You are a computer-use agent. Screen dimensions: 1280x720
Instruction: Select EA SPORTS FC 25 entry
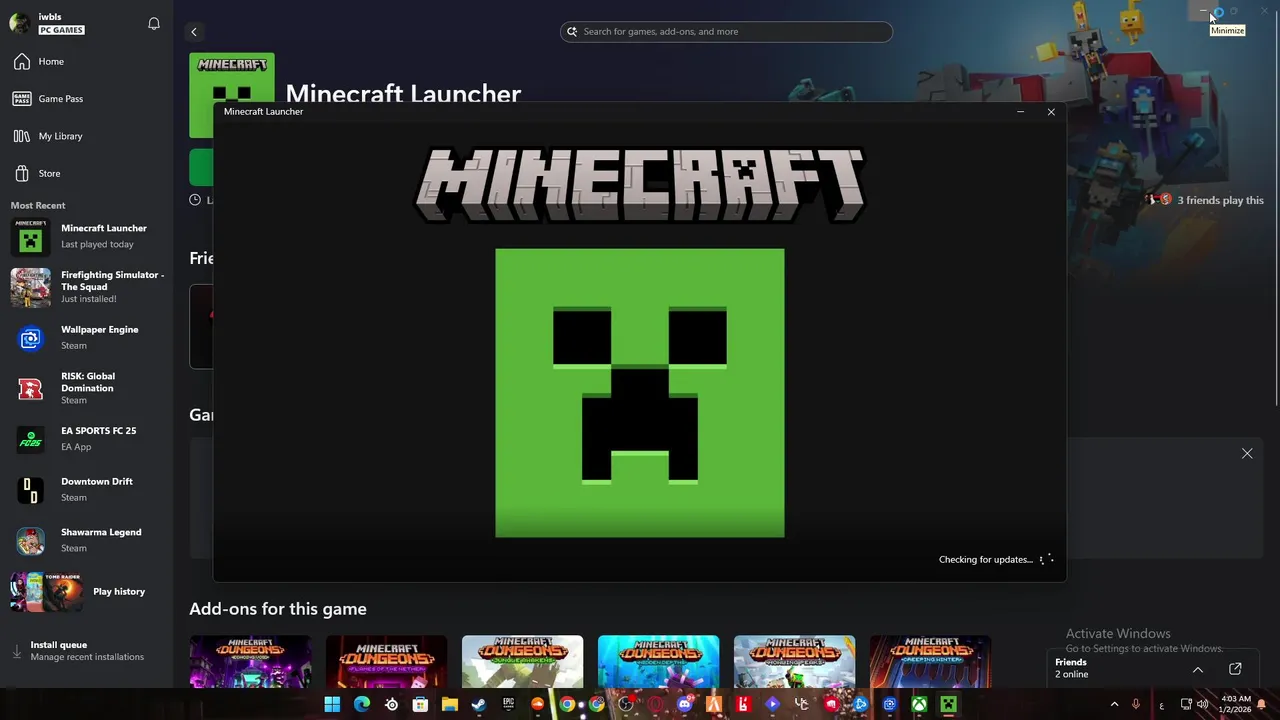coord(86,439)
